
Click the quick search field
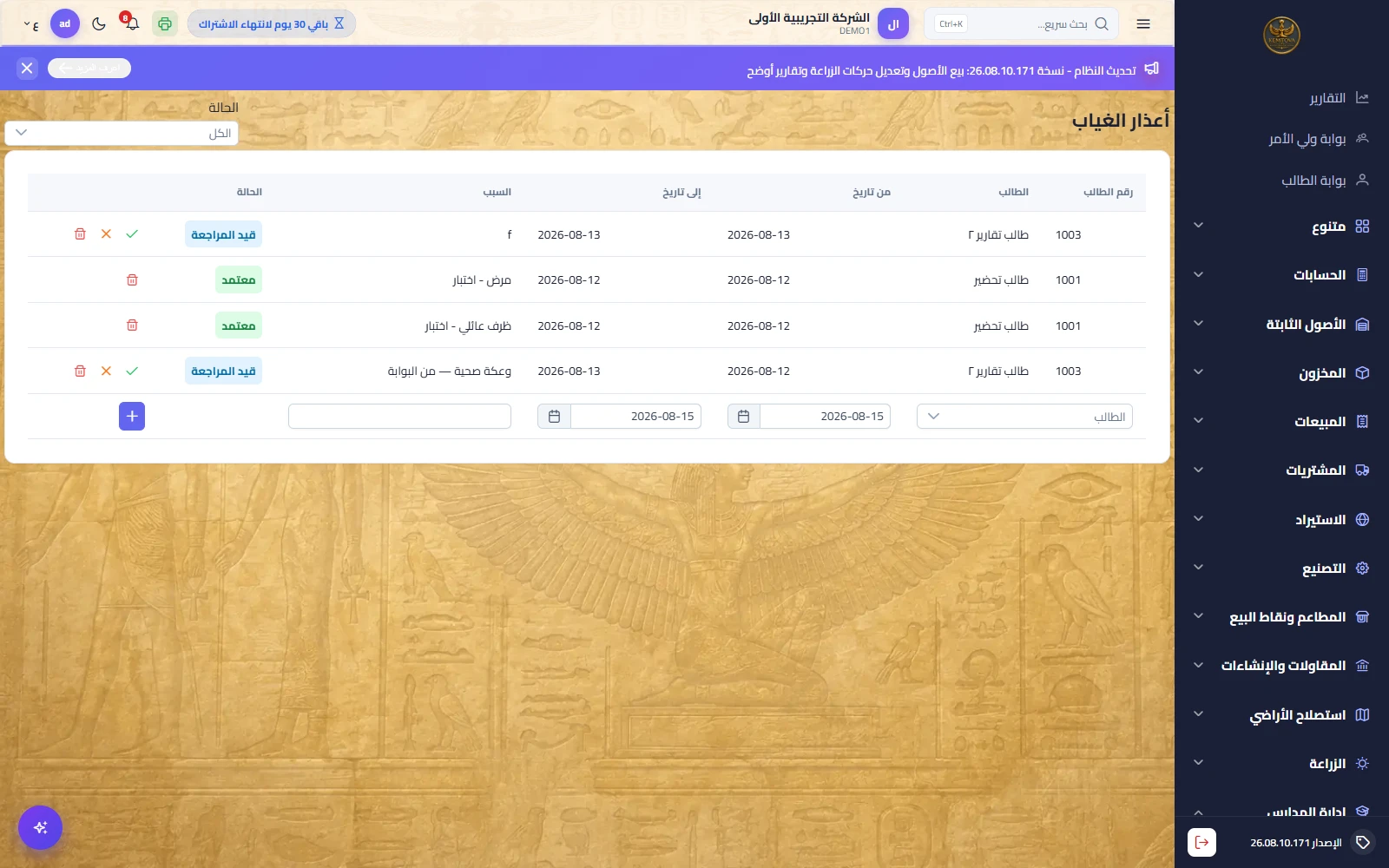tap(1021, 24)
